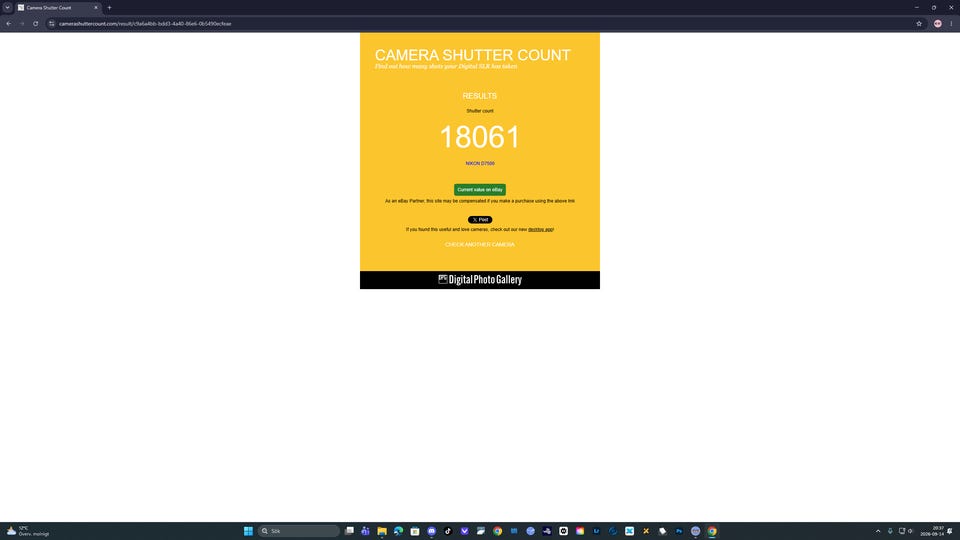Open TikTok from the taskbar
The height and width of the screenshot is (540, 960).
tap(448, 531)
